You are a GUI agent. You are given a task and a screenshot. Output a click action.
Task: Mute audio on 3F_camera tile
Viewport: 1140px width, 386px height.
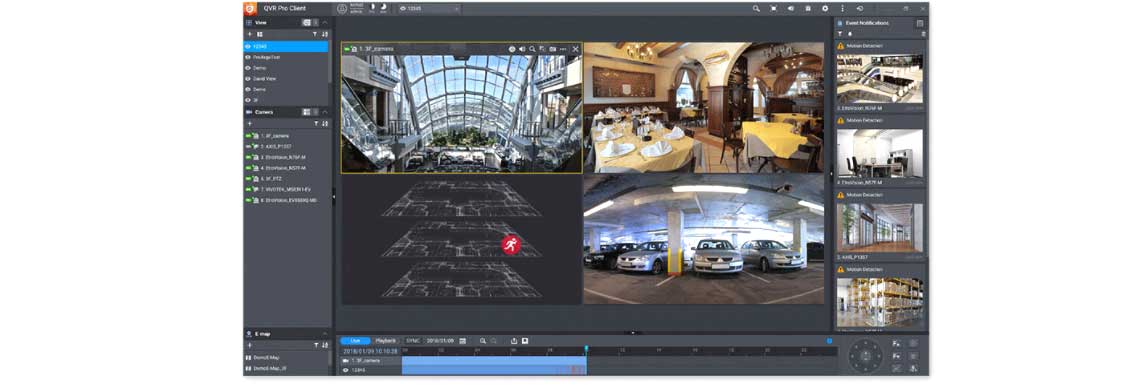pyautogui.click(x=522, y=49)
